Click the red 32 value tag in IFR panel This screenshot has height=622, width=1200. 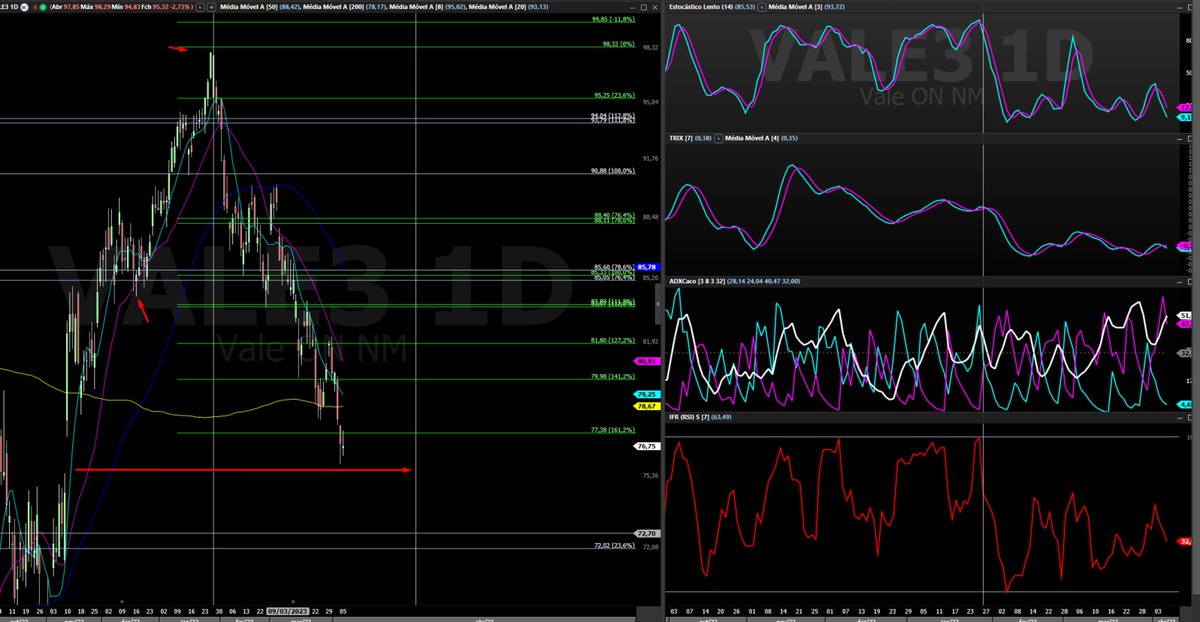pyautogui.click(x=1184, y=541)
